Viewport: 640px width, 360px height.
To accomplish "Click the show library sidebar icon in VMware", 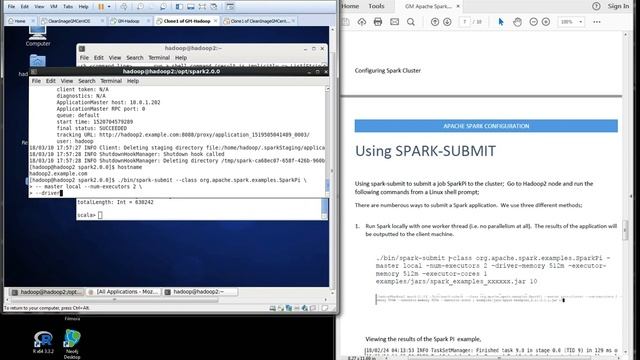I will coord(179,7).
